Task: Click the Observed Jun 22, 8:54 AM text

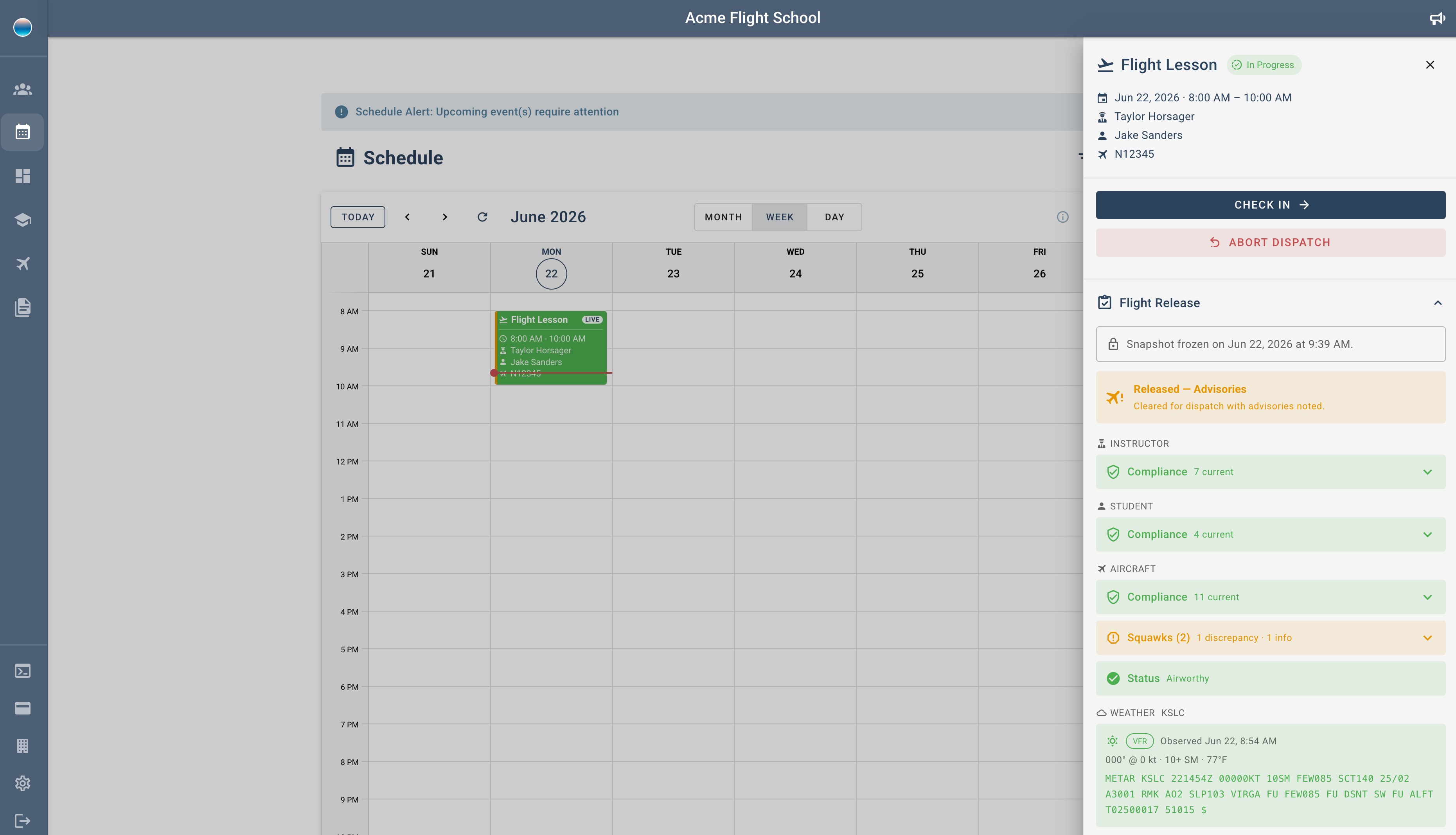Action: (x=1218, y=741)
